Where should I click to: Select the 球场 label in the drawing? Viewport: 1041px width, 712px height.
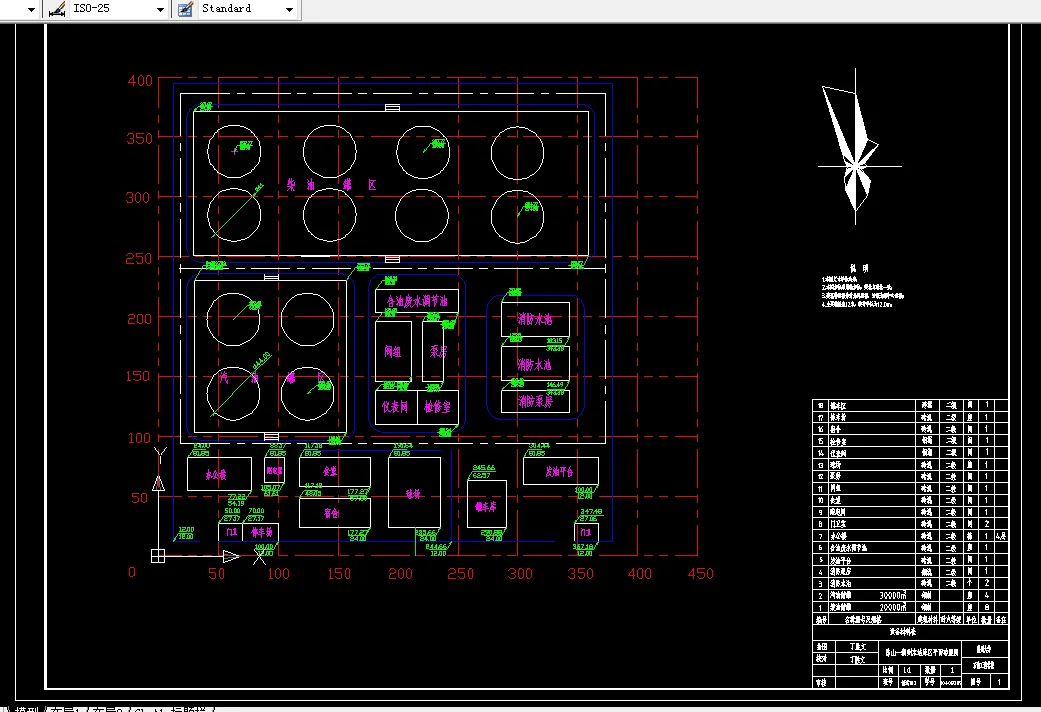(x=413, y=493)
